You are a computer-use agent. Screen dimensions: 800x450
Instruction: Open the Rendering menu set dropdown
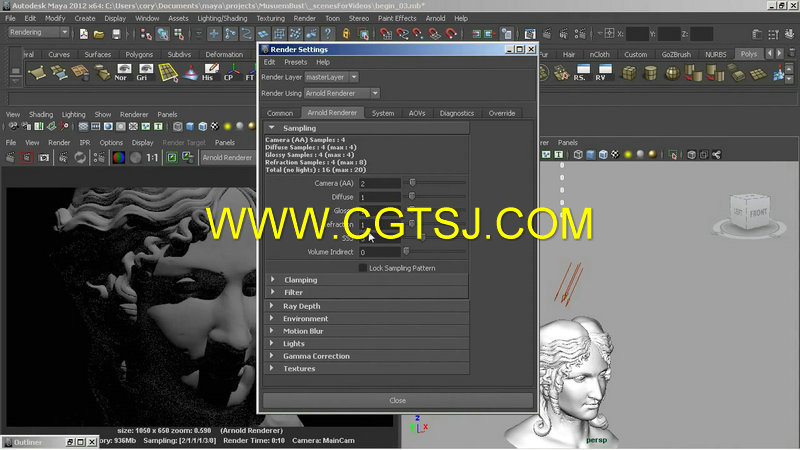tap(38, 32)
